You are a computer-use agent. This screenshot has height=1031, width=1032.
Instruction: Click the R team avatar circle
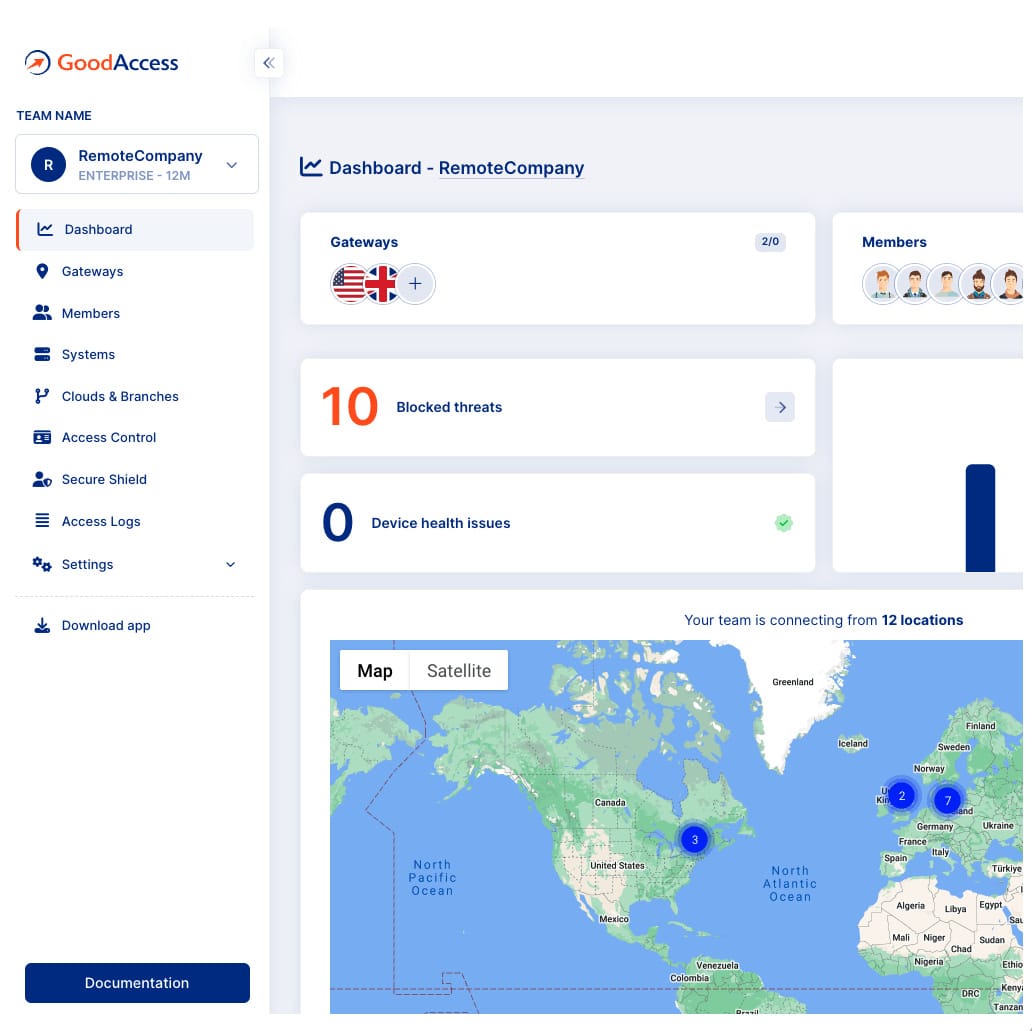point(48,165)
